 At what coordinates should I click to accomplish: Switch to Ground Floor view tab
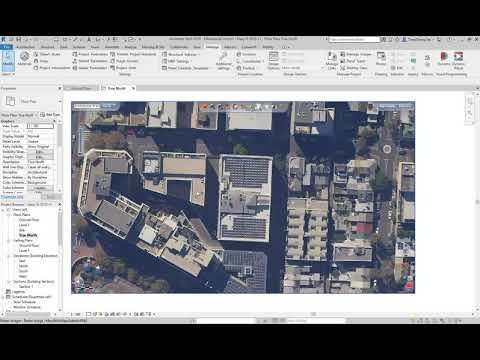tap(81, 88)
